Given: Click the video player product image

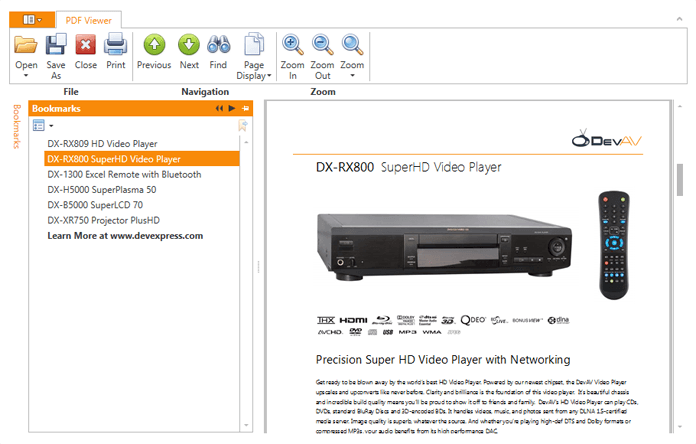Looking at the screenshot, I should pyautogui.click(x=444, y=246).
